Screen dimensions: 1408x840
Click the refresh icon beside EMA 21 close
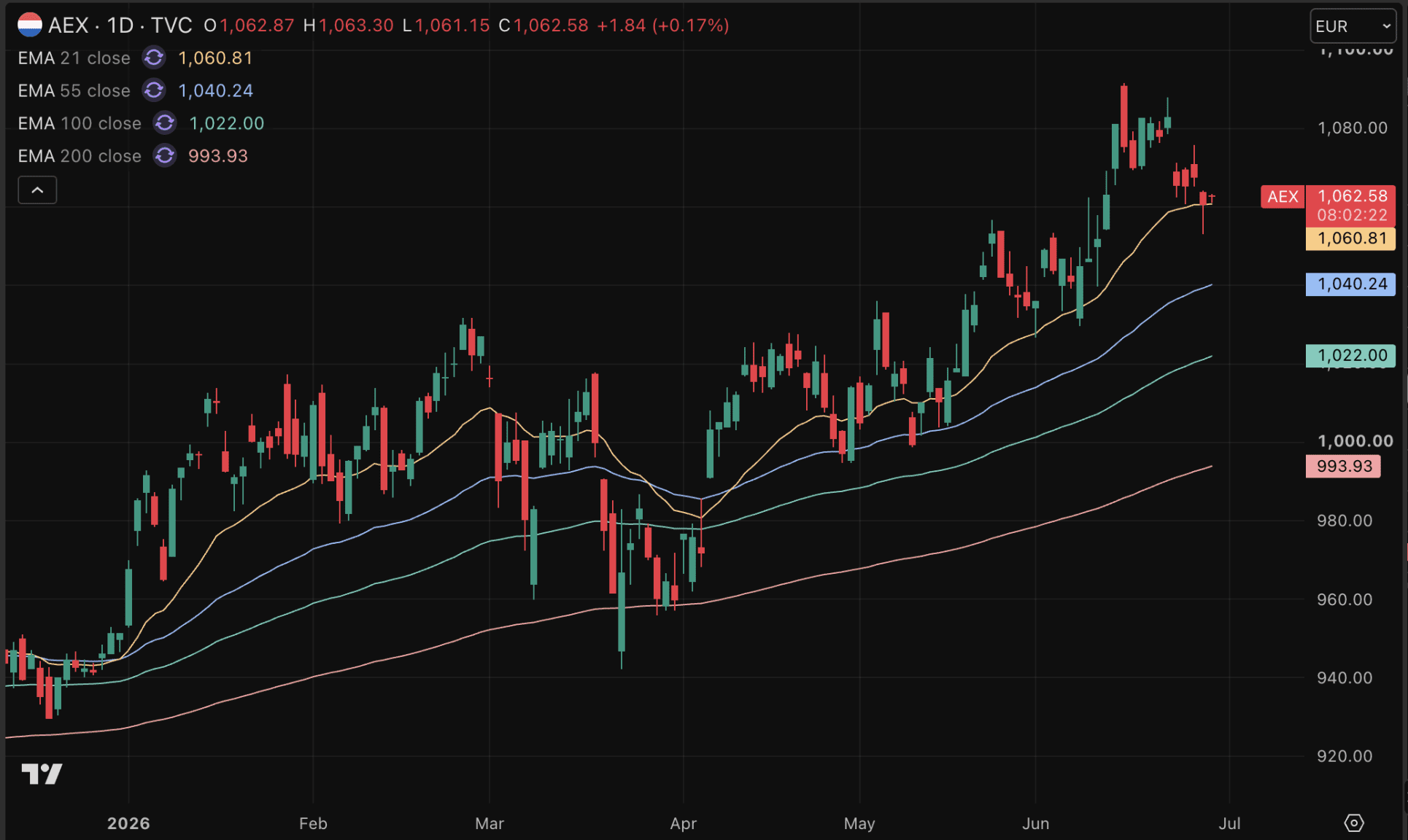point(154,58)
